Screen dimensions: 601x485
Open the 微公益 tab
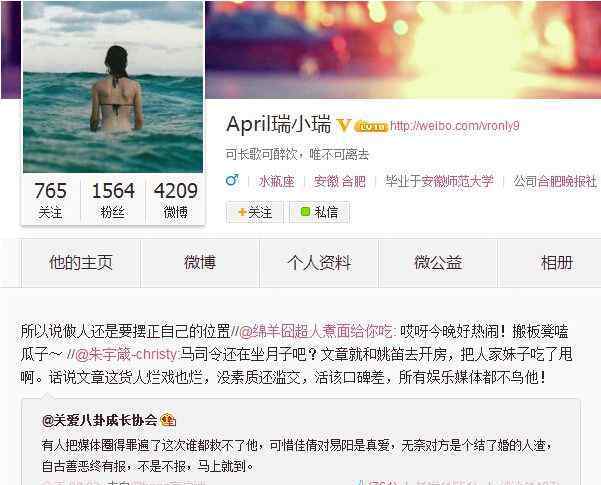click(x=438, y=263)
